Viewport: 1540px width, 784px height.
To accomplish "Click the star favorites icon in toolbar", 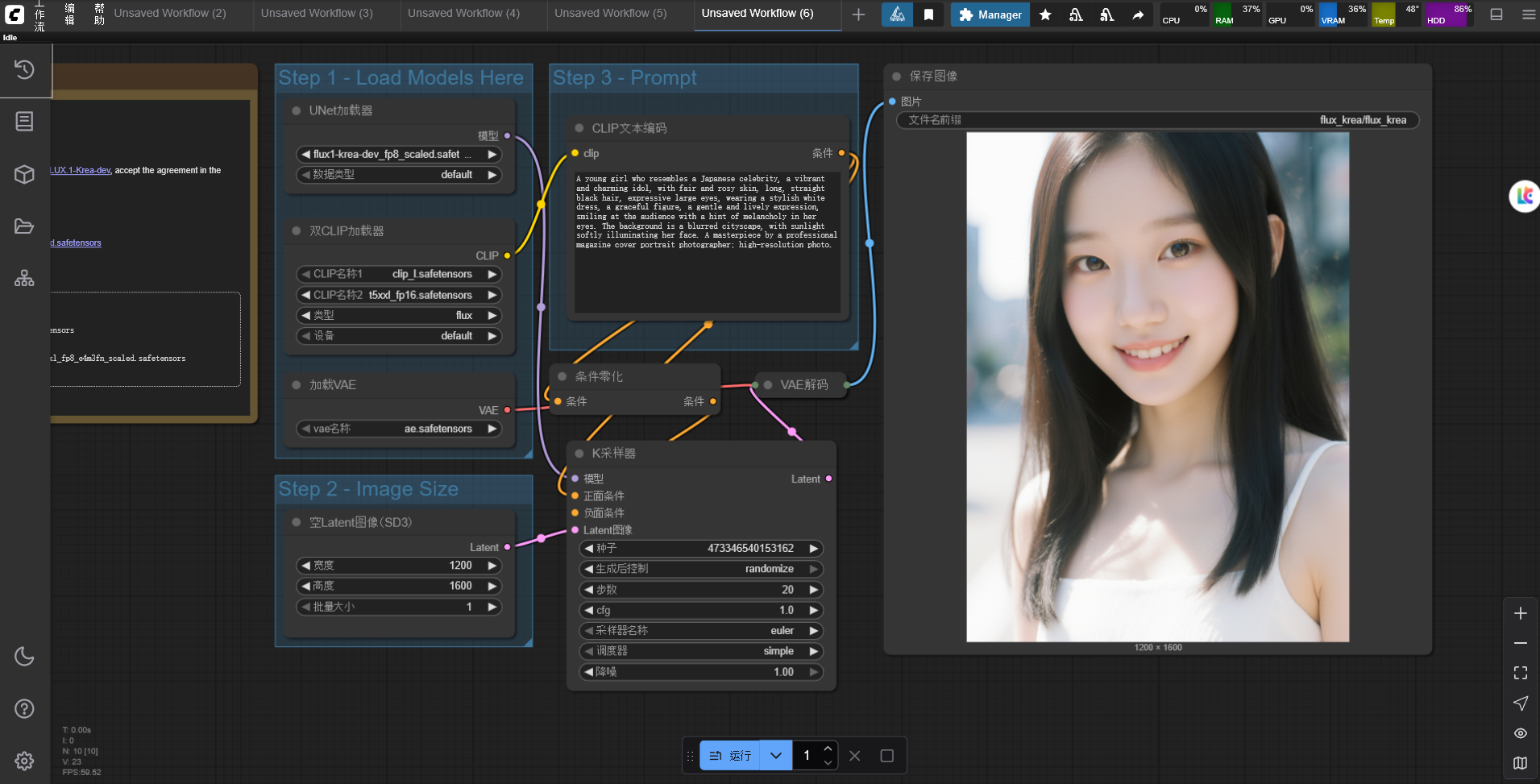I will (1045, 15).
